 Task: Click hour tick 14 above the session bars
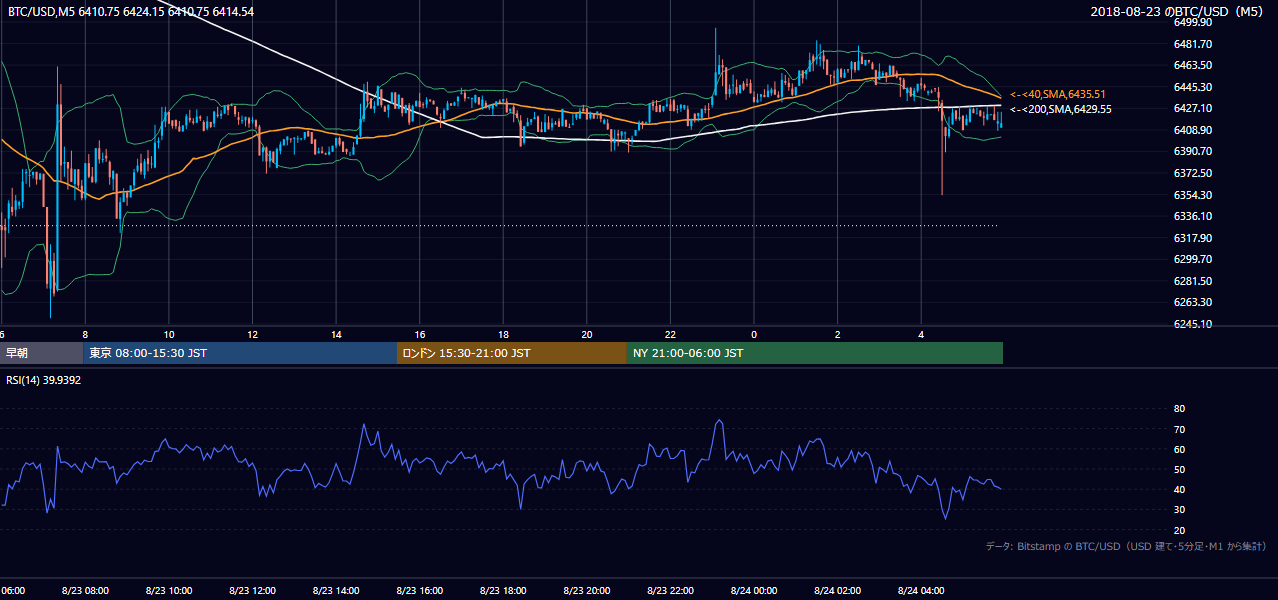pos(335,334)
